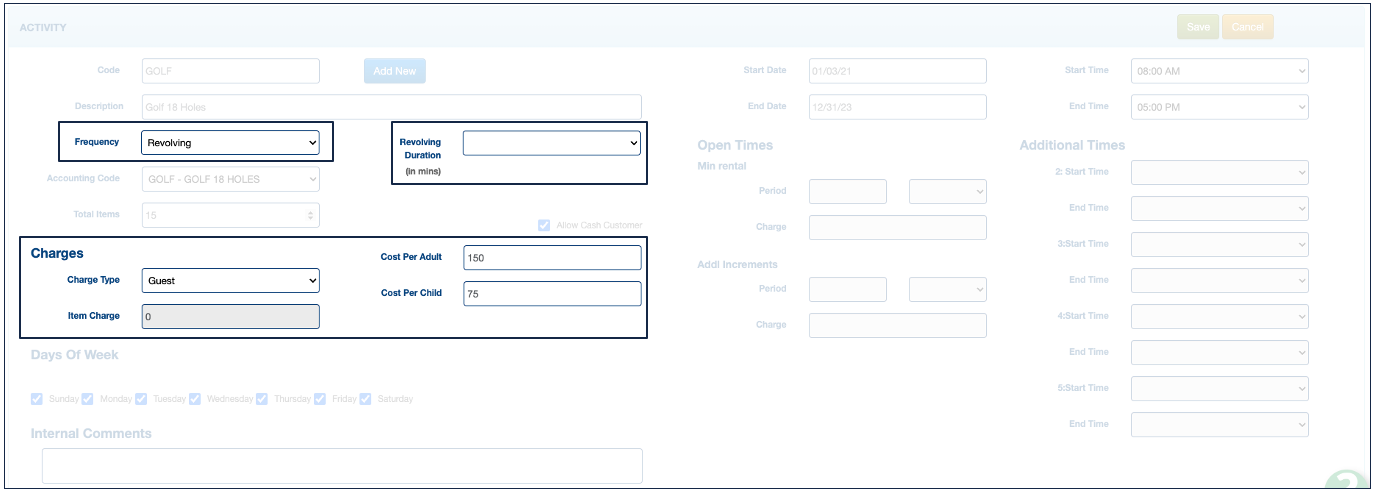This screenshot has height=492, width=1374.
Task: Click the Add New button
Action: point(394,71)
